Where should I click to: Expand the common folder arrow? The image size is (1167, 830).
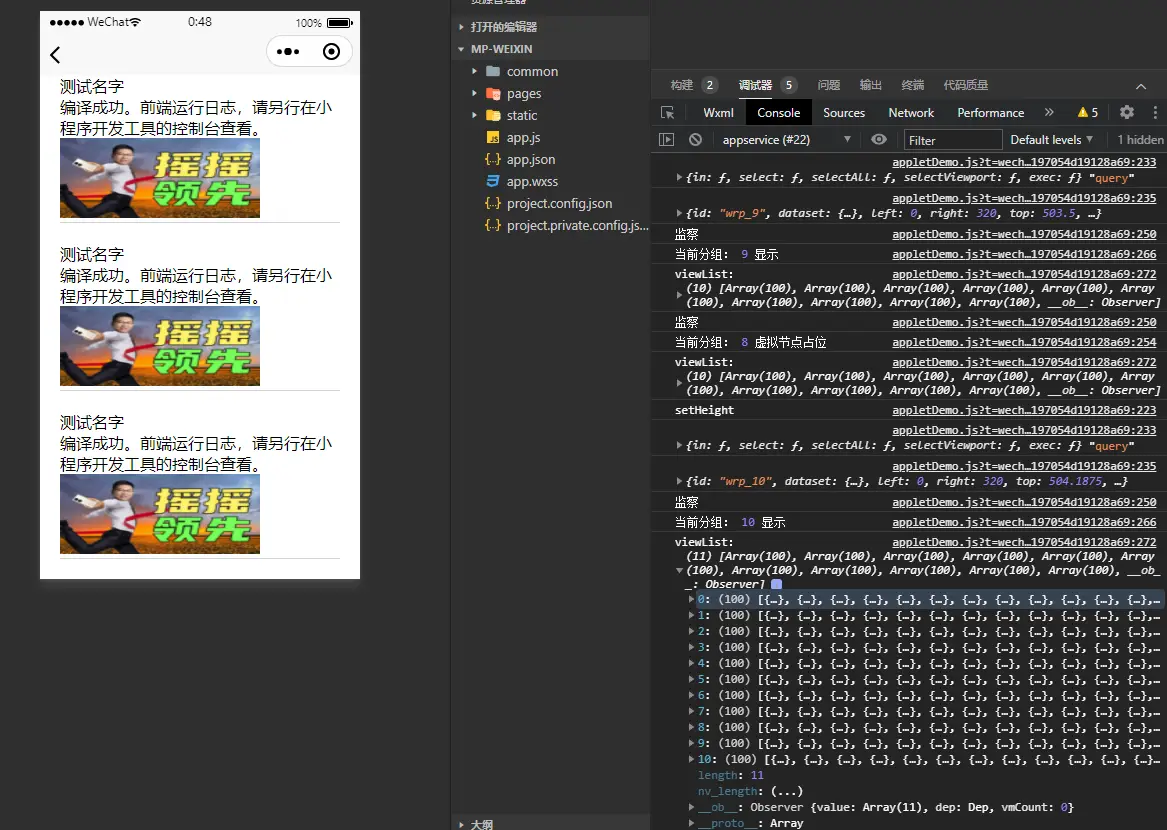pyautogui.click(x=474, y=71)
